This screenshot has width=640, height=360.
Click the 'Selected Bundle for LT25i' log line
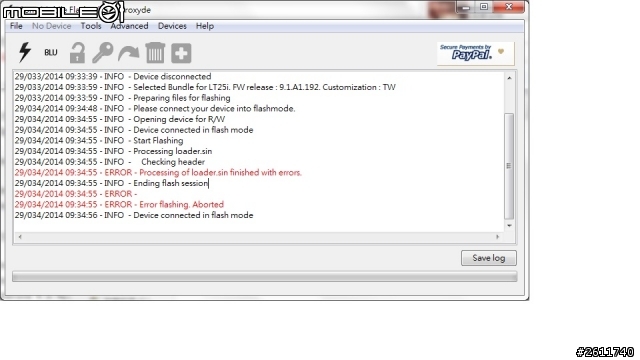(x=205, y=87)
